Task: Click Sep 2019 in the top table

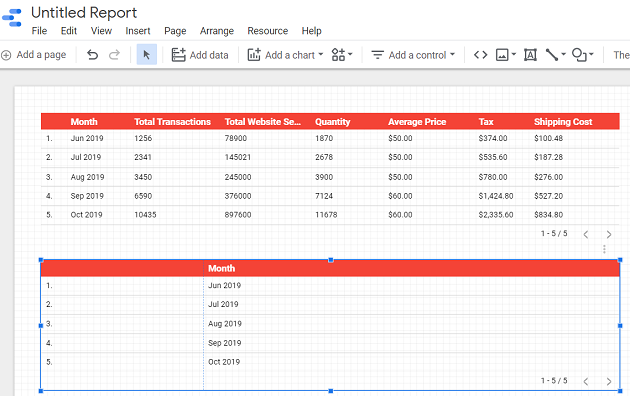Action: click(x=87, y=196)
